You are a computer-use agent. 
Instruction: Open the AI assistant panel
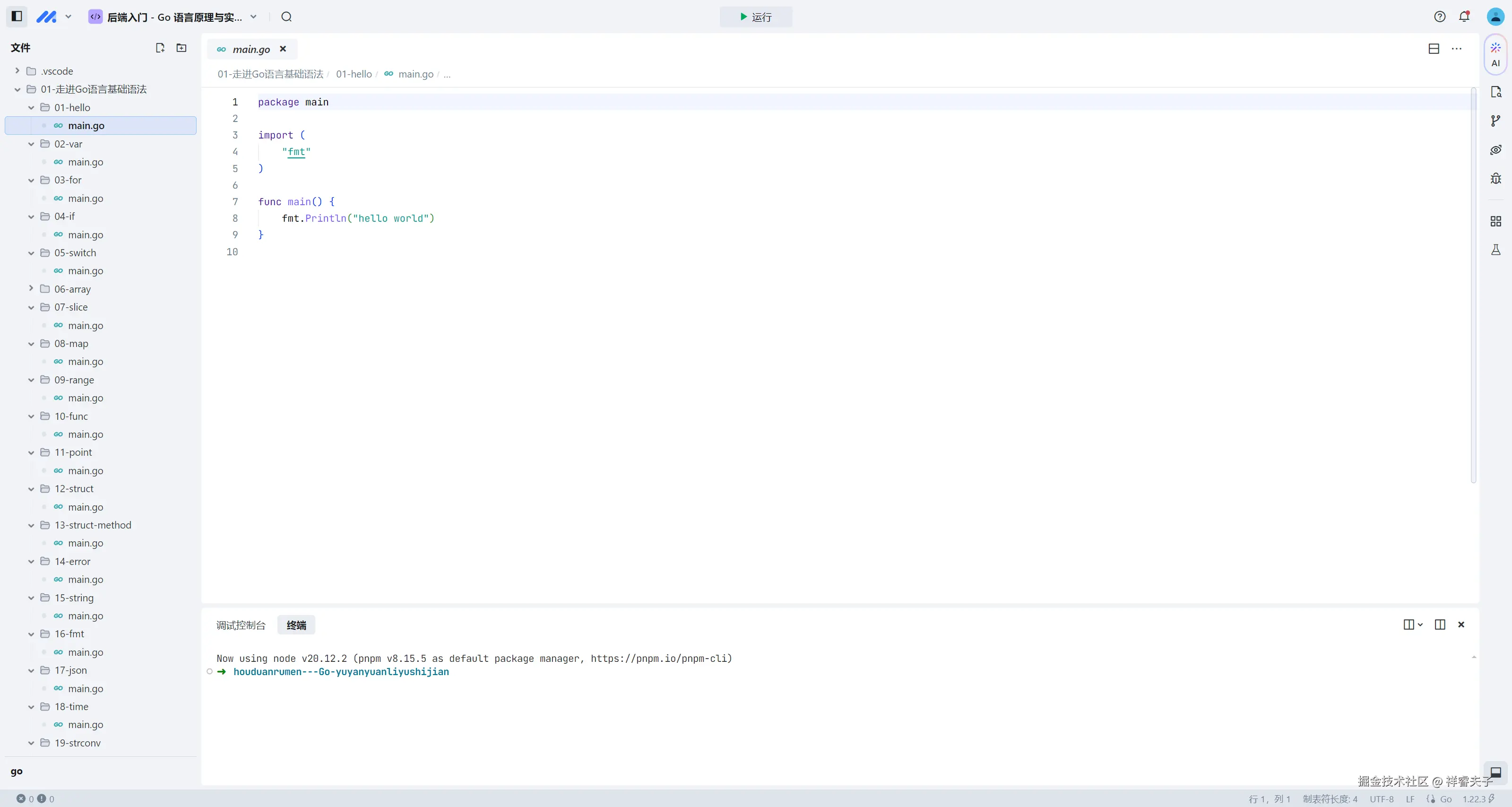tap(1495, 54)
